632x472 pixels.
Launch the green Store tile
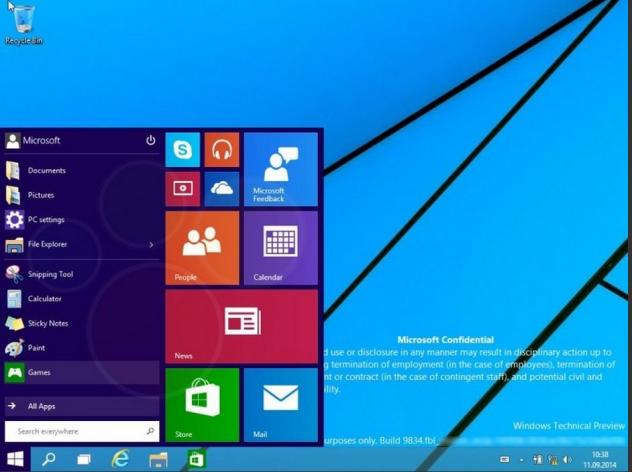tap(202, 404)
